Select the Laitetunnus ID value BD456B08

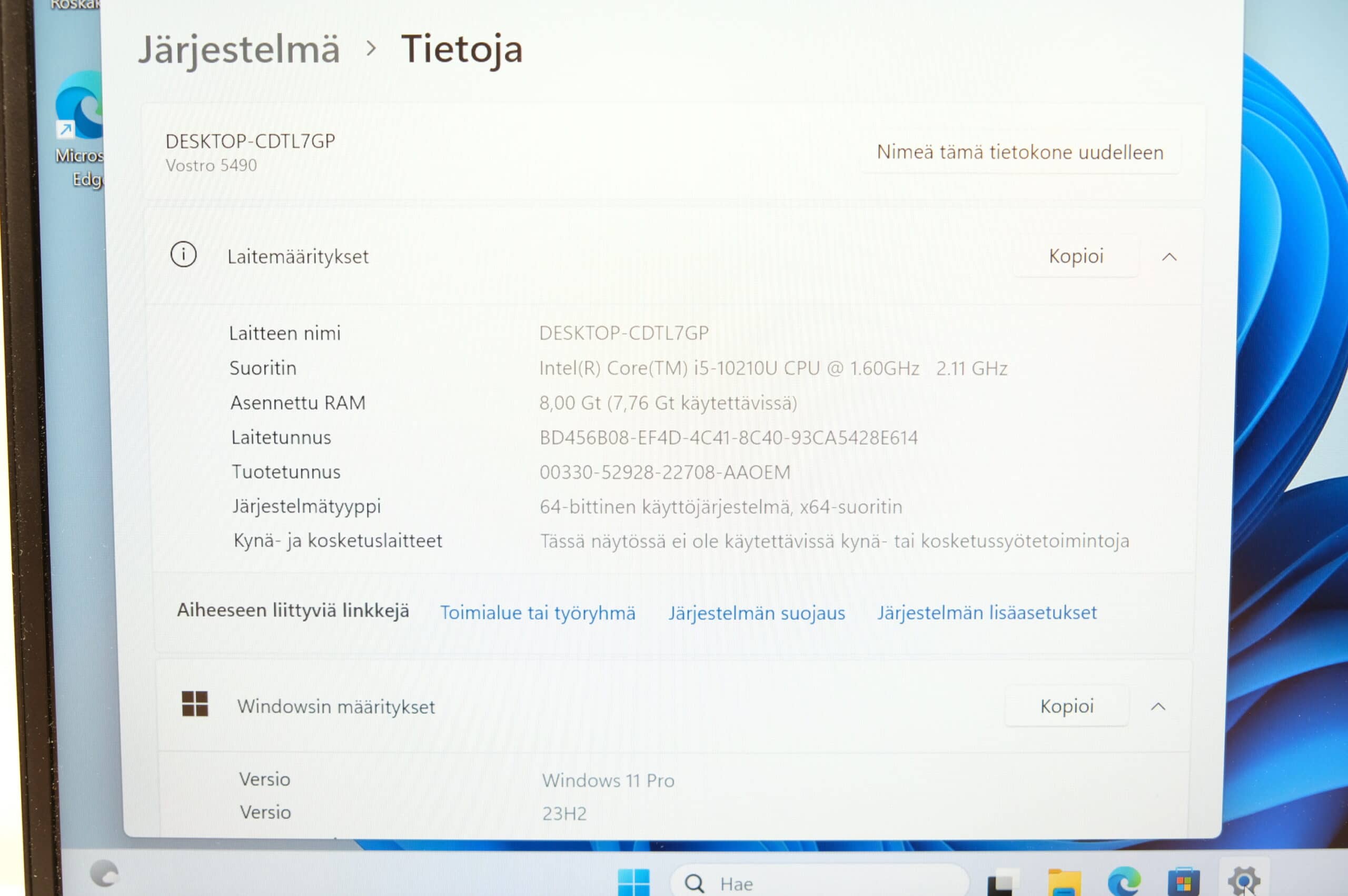click(729, 437)
